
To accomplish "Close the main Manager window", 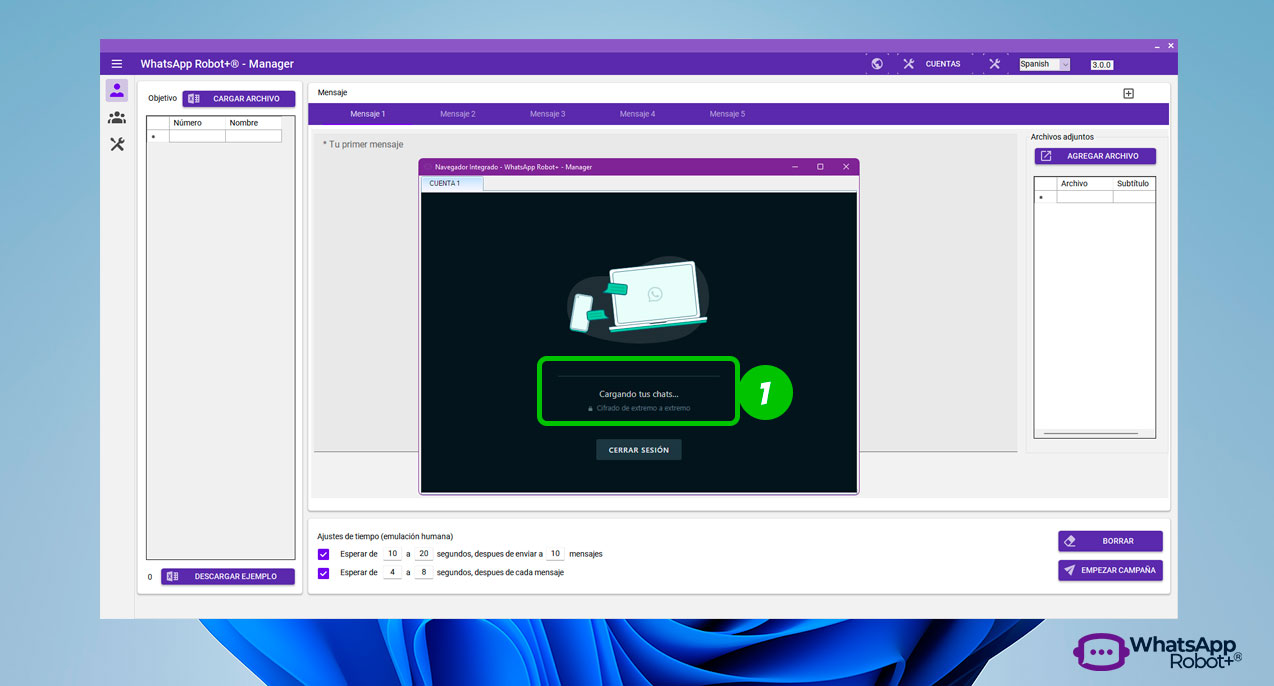I will point(1171,46).
